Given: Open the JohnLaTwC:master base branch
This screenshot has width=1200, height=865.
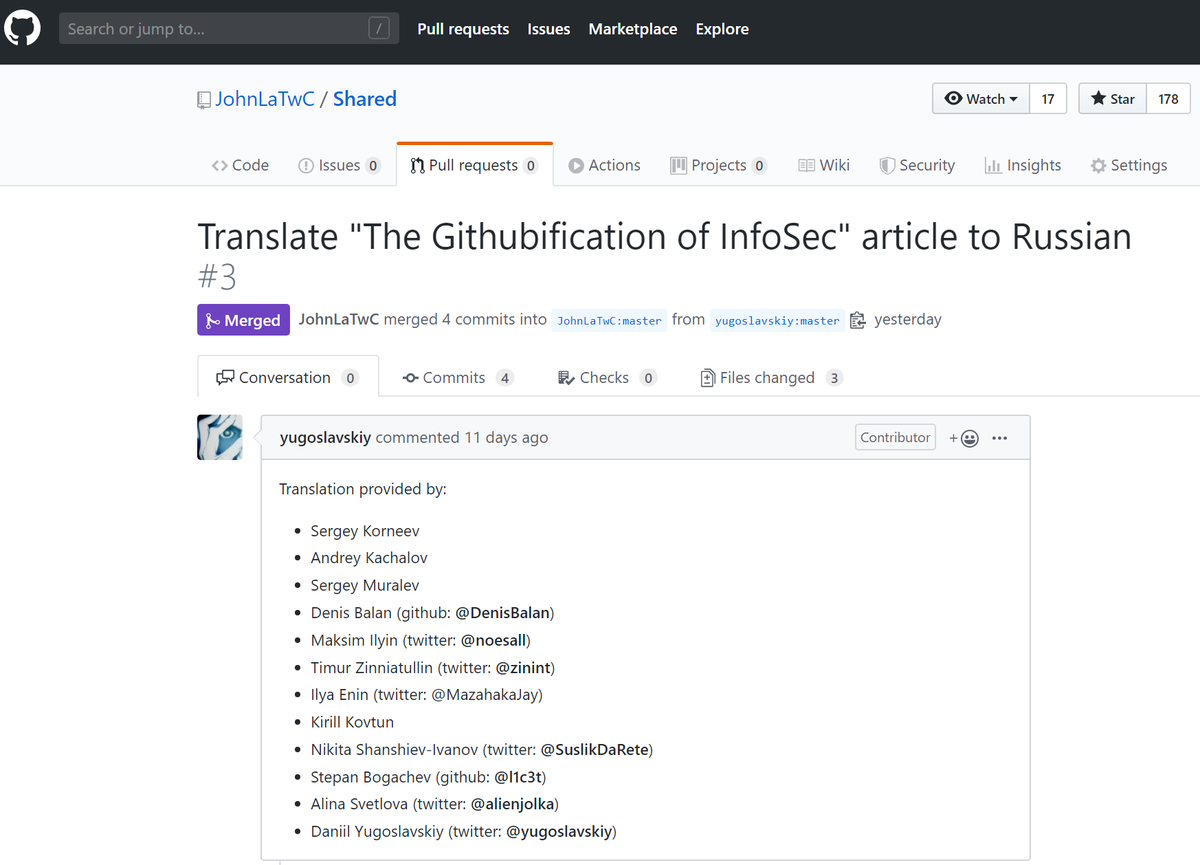Looking at the screenshot, I should point(609,320).
